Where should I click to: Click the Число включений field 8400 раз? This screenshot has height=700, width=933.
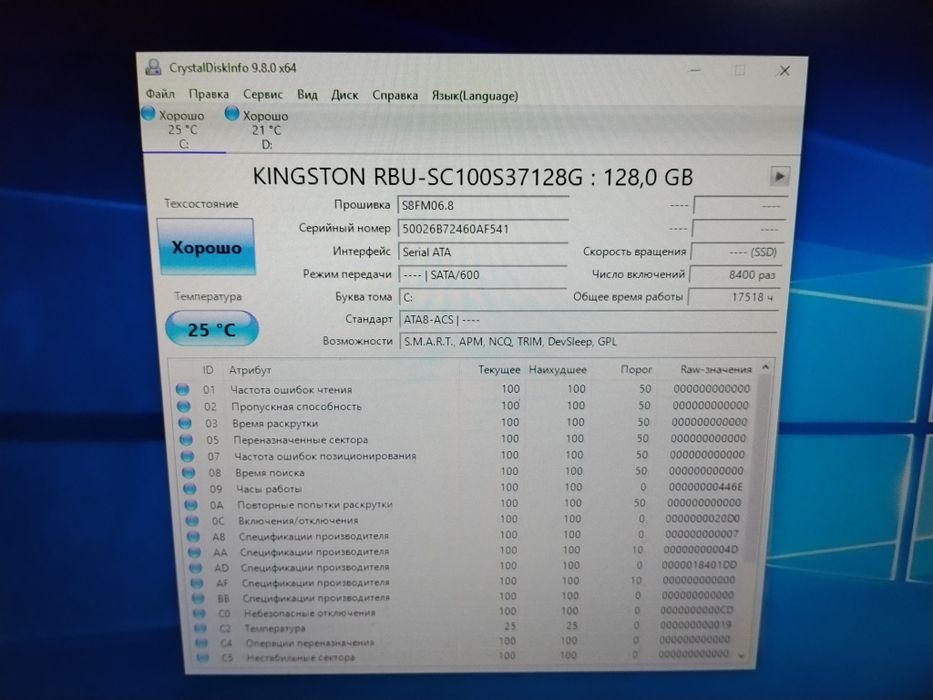(x=734, y=274)
